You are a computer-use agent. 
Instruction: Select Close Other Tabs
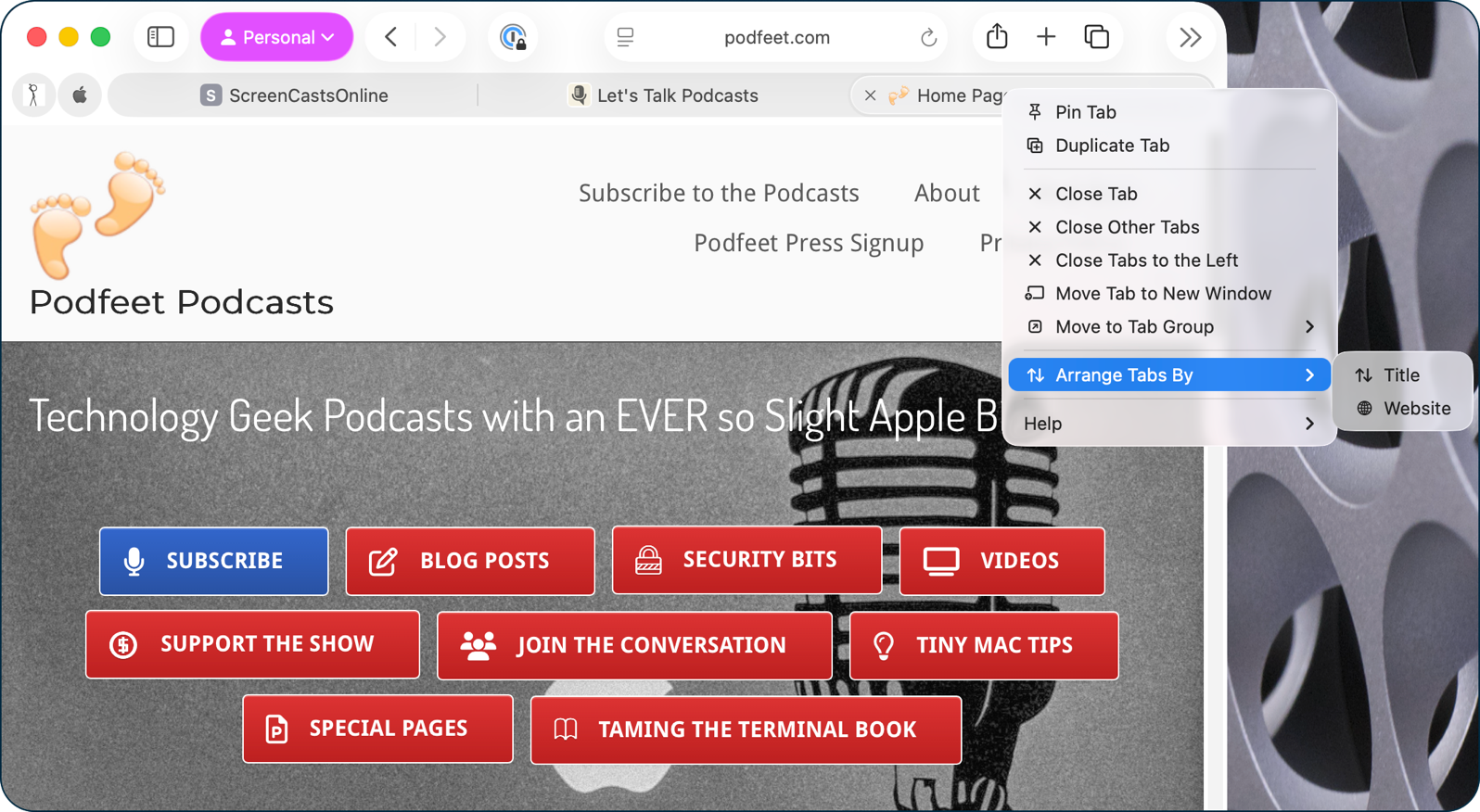pyautogui.click(x=1168, y=227)
